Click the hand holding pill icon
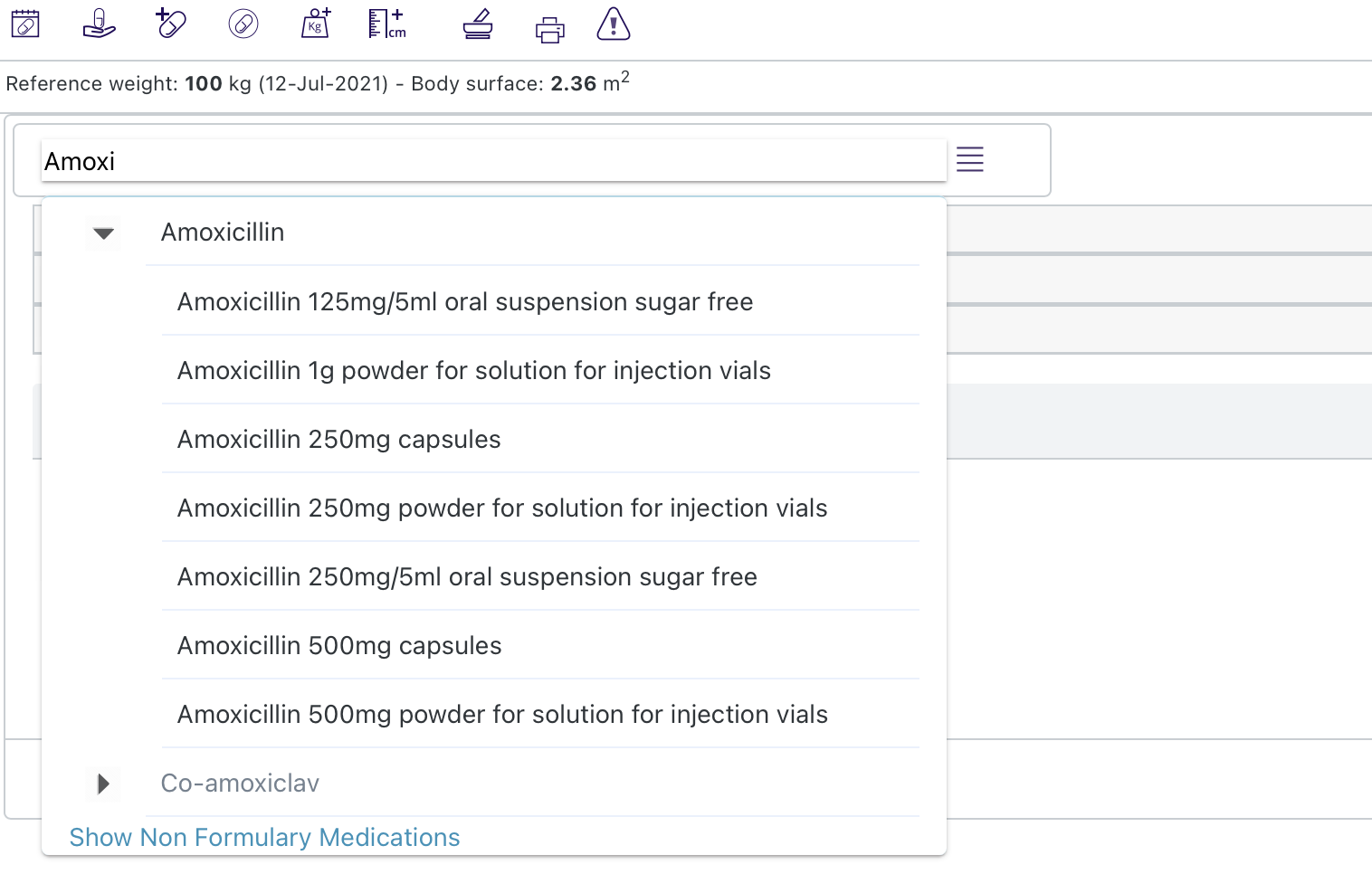Viewport: 1372px width, 874px height. pyautogui.click(x=99, y=24)
